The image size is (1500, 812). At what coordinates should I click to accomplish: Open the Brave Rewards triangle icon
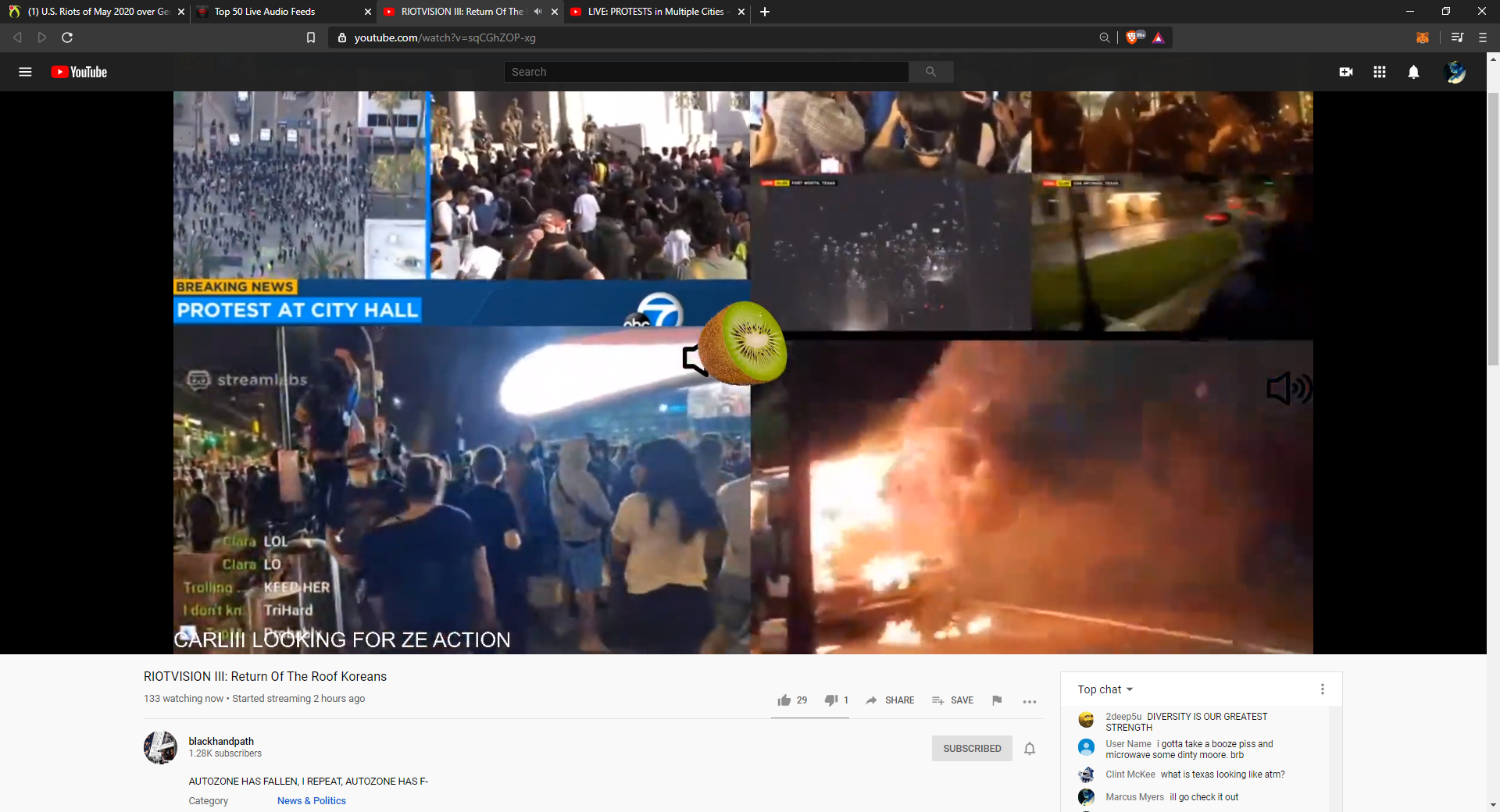click(x=1159, y=37)
